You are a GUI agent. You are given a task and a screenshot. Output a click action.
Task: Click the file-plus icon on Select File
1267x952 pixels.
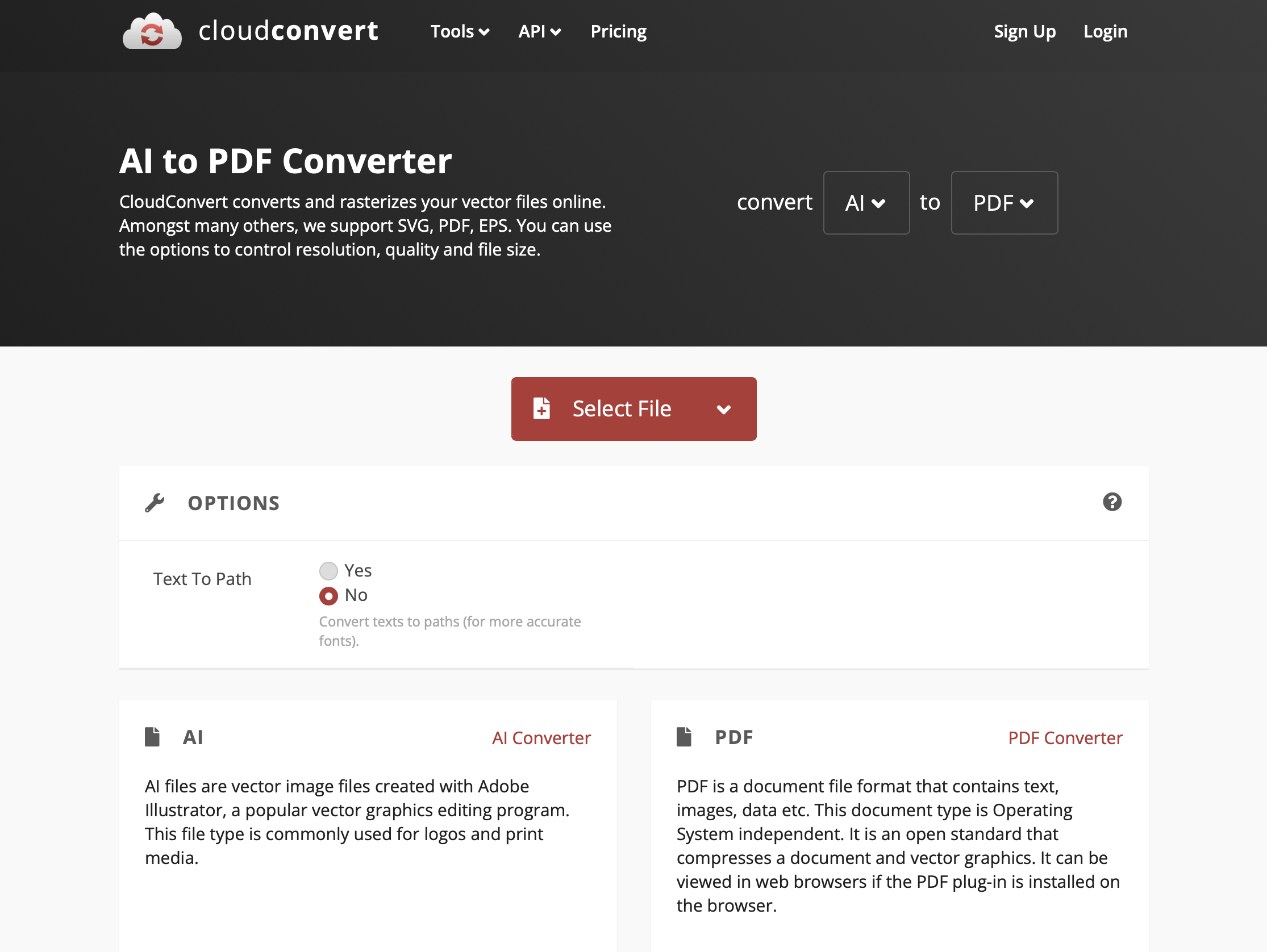tap(541, 408)
